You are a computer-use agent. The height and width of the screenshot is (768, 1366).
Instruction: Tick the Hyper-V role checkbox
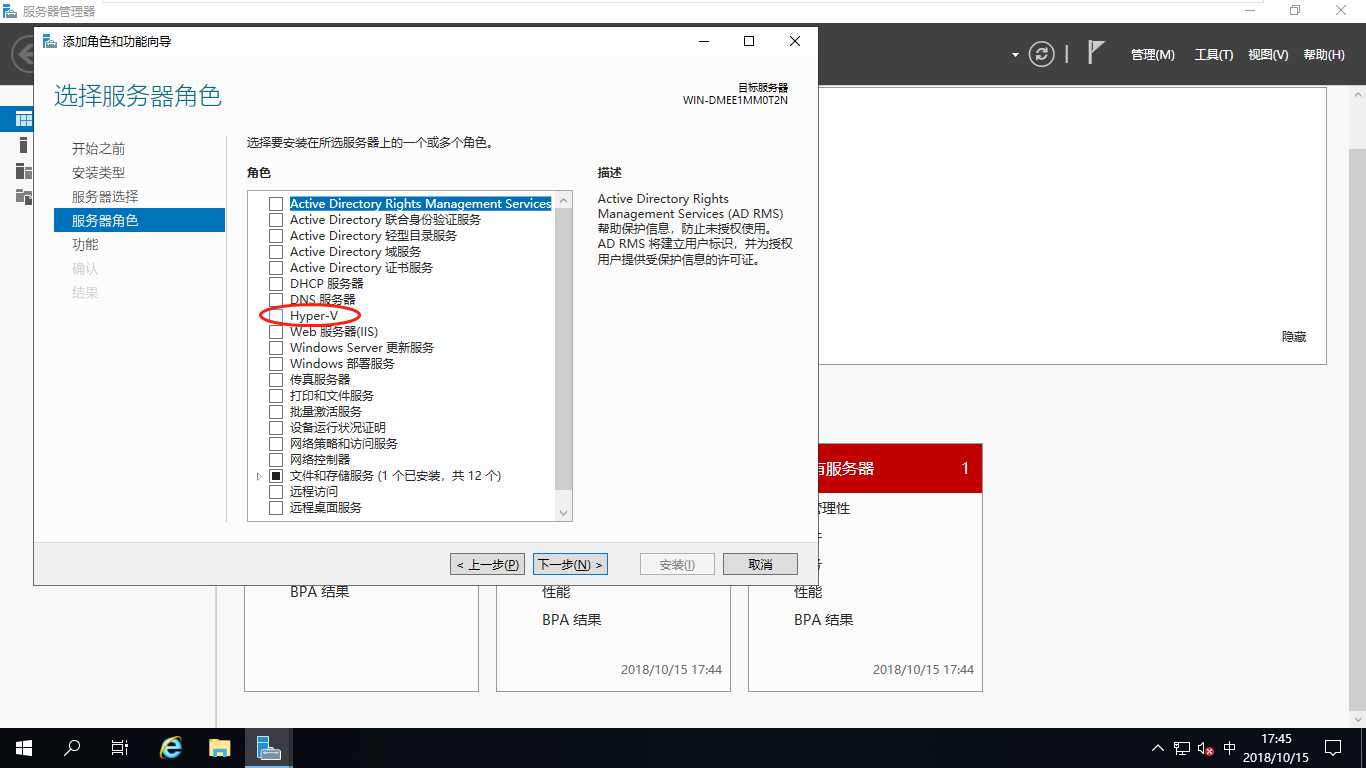tap(276, 316)
